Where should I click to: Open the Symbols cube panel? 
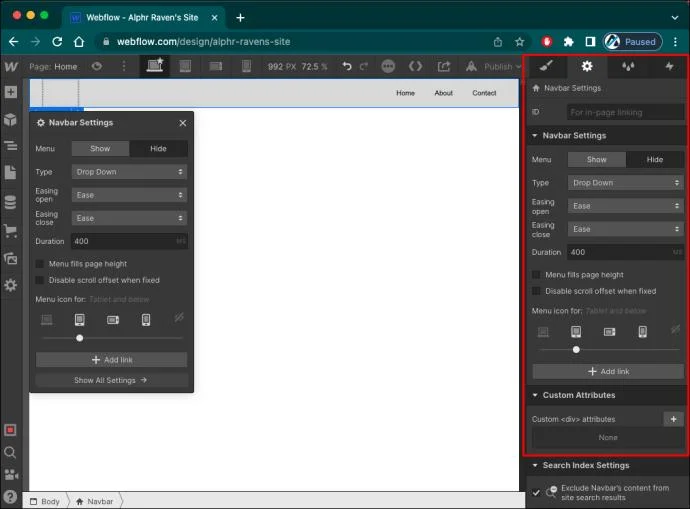(11, 119)
